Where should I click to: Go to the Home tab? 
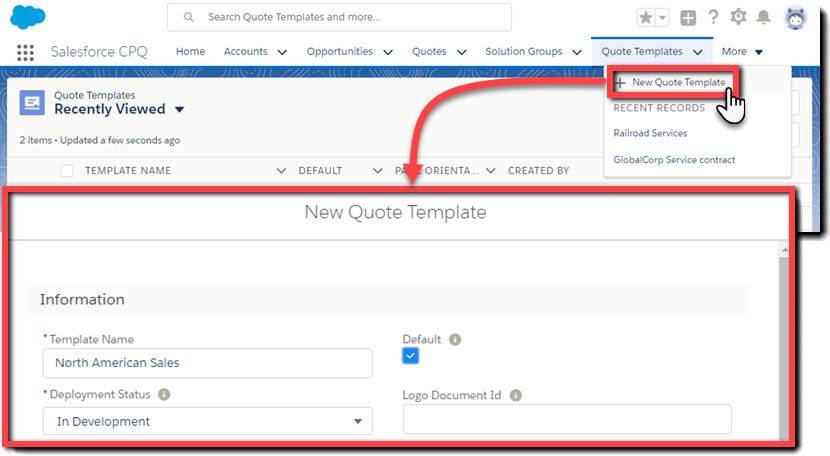point(191,51)
